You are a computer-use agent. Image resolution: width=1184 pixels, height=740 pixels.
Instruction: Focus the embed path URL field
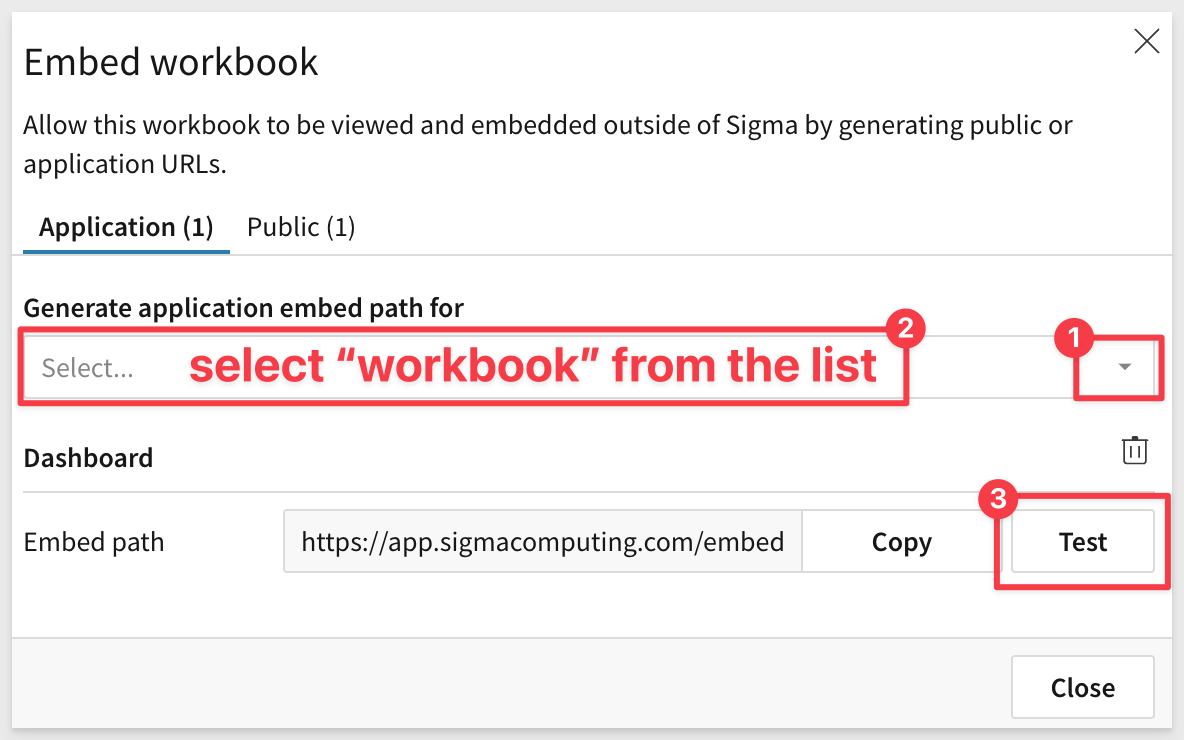point(542,542)
